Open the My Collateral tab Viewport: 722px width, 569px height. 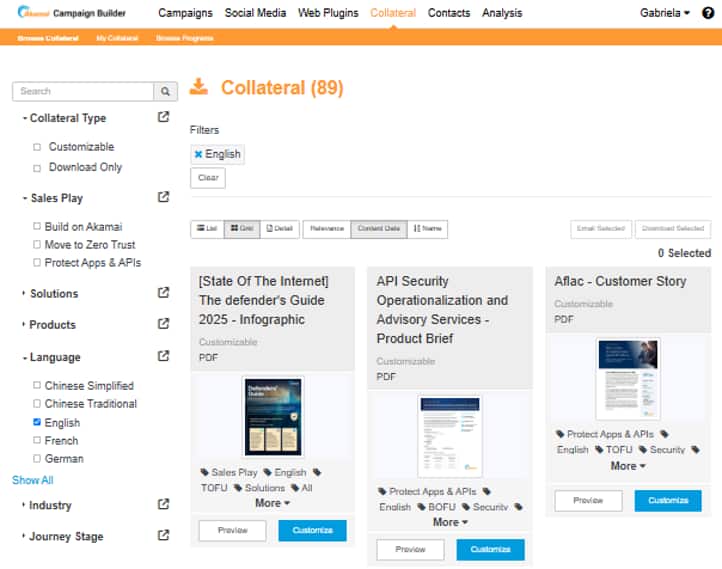point(117,38)
